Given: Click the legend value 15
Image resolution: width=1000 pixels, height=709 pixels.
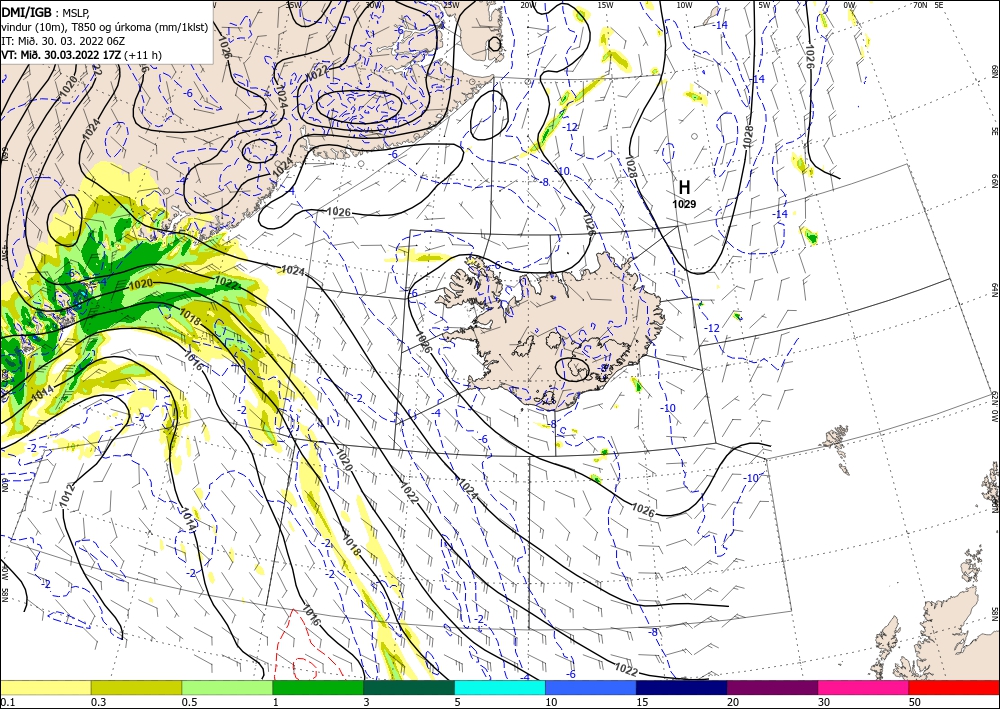Looking at the screenshot, I should (642, 702).
